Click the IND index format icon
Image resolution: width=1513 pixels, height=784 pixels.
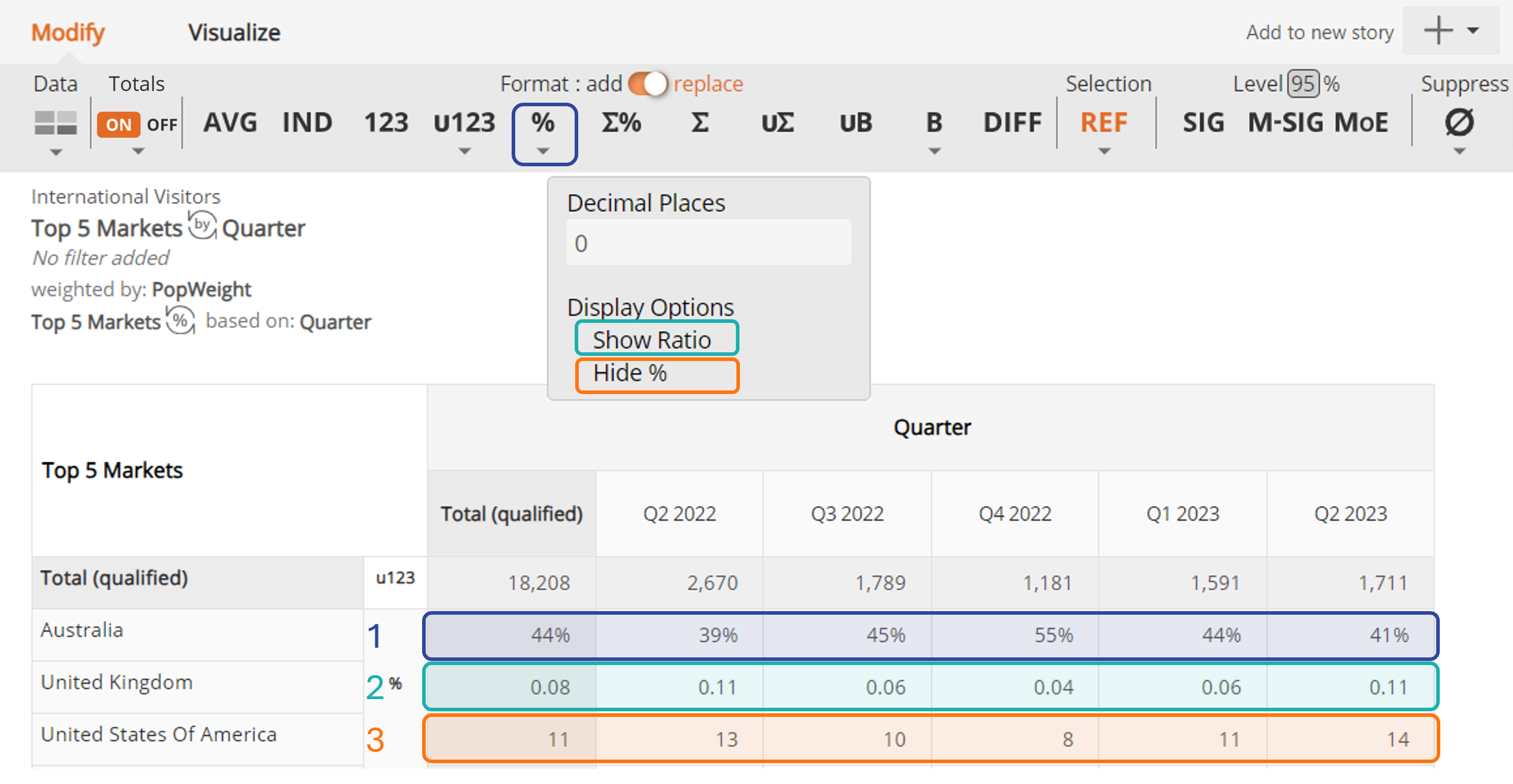click(x=307, y=123)
